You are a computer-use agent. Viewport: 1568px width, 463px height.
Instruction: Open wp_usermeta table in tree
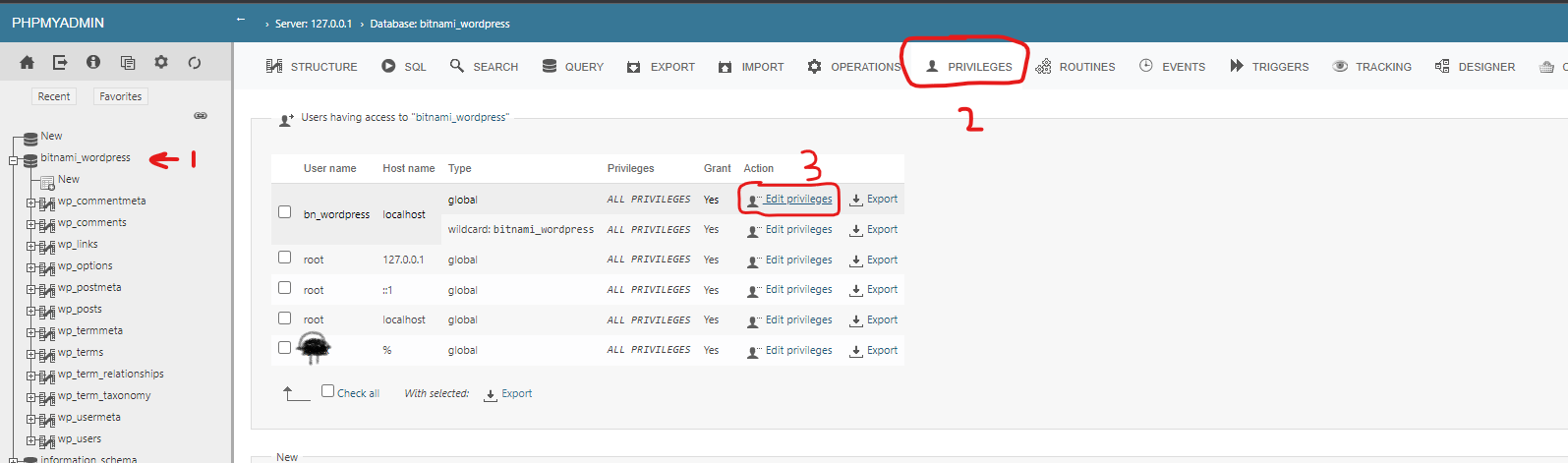click(x=89, y=418)
